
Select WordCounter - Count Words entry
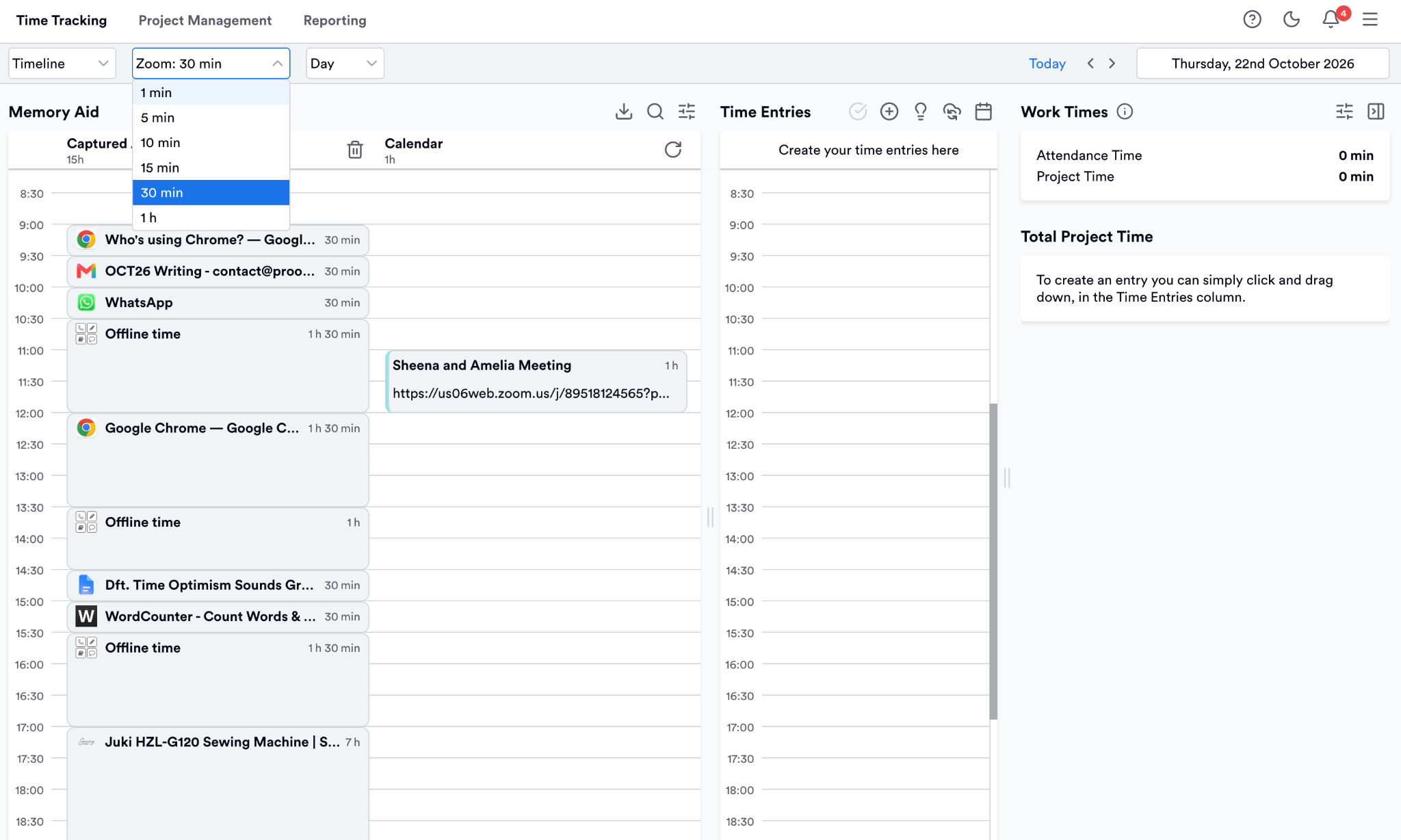(x=218, y=616)
